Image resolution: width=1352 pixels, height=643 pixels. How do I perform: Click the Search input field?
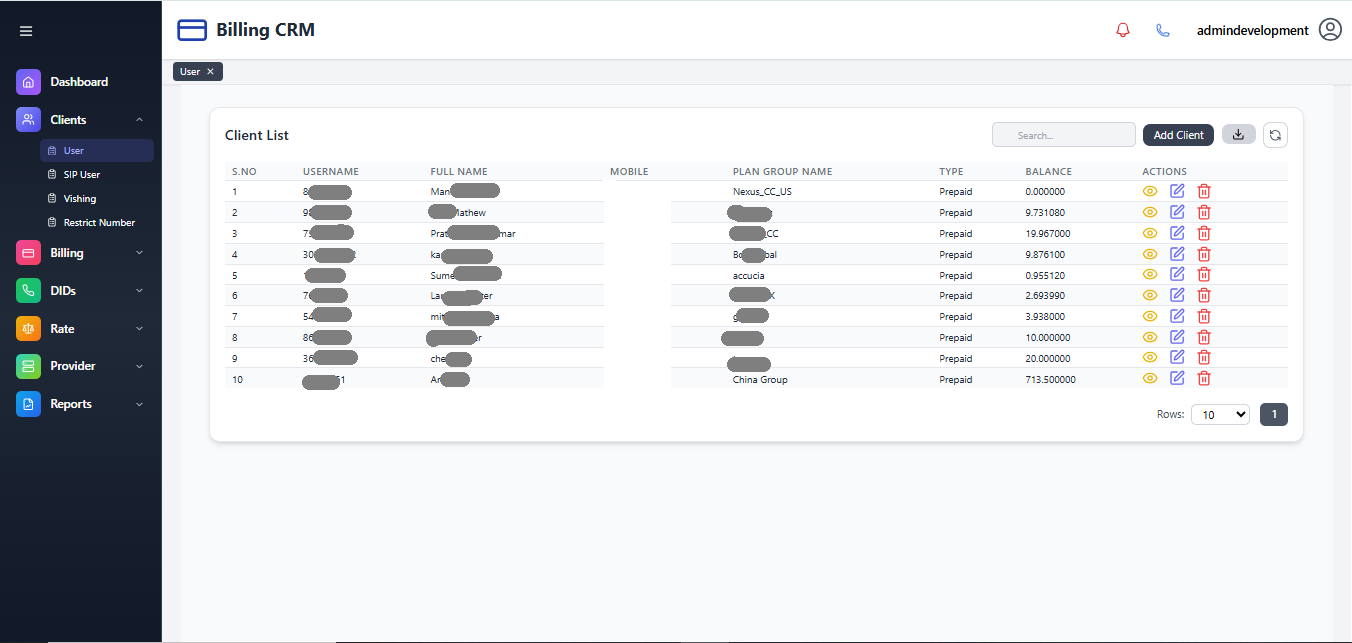(x=1063, y=135)
